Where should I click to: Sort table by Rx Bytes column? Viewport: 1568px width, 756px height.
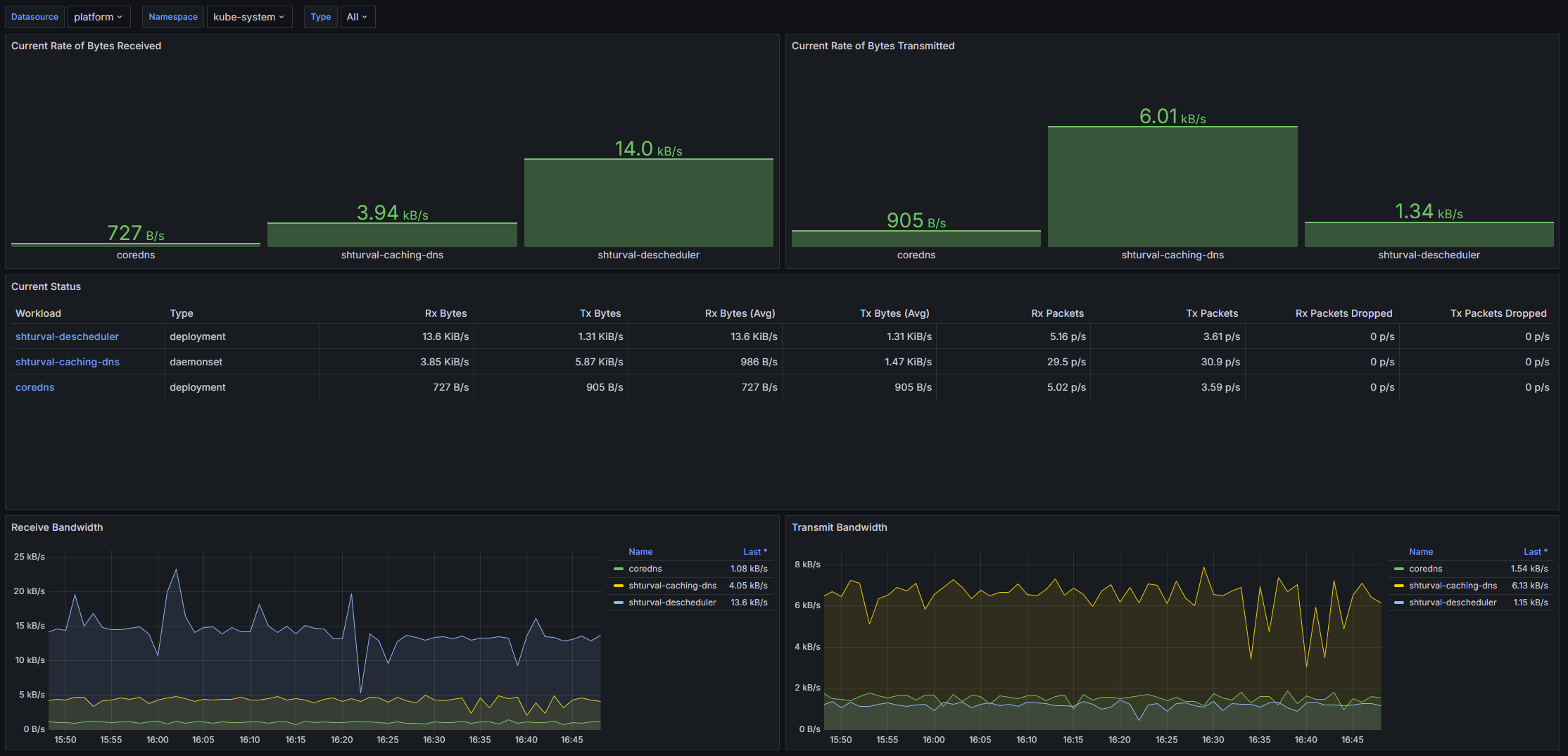point(445,313)
